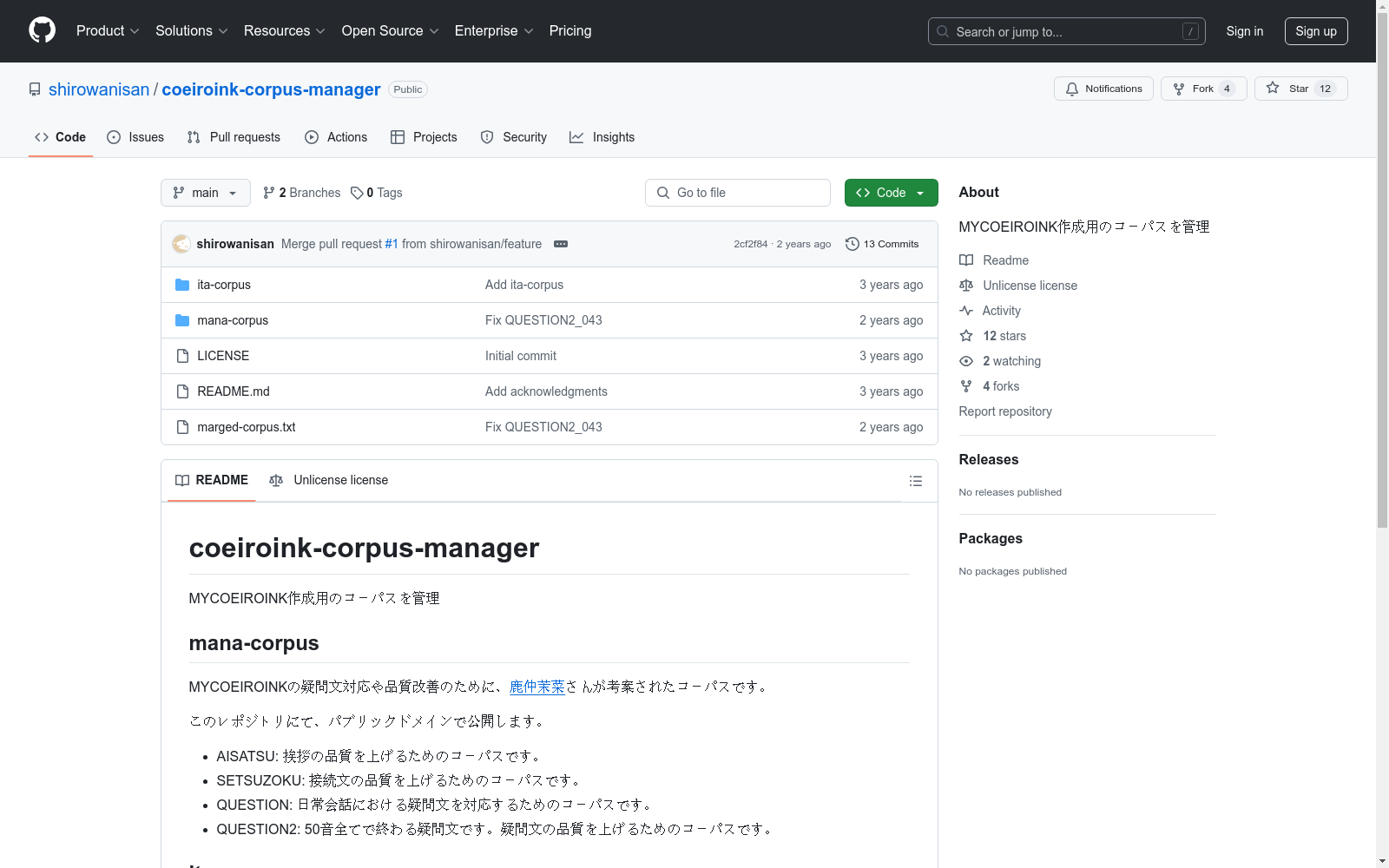
Task: View the 0 Tags list
Action: 377,193
